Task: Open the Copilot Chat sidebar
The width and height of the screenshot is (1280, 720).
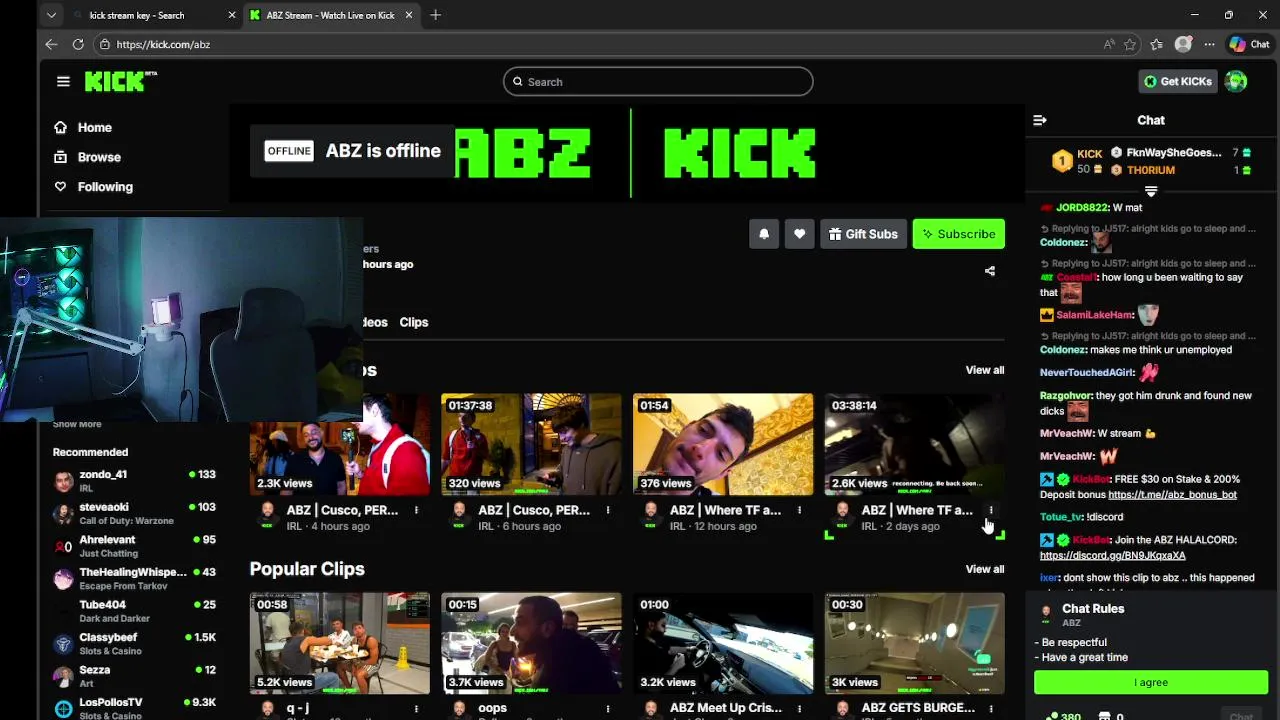Action: [x=1249, y=44]
